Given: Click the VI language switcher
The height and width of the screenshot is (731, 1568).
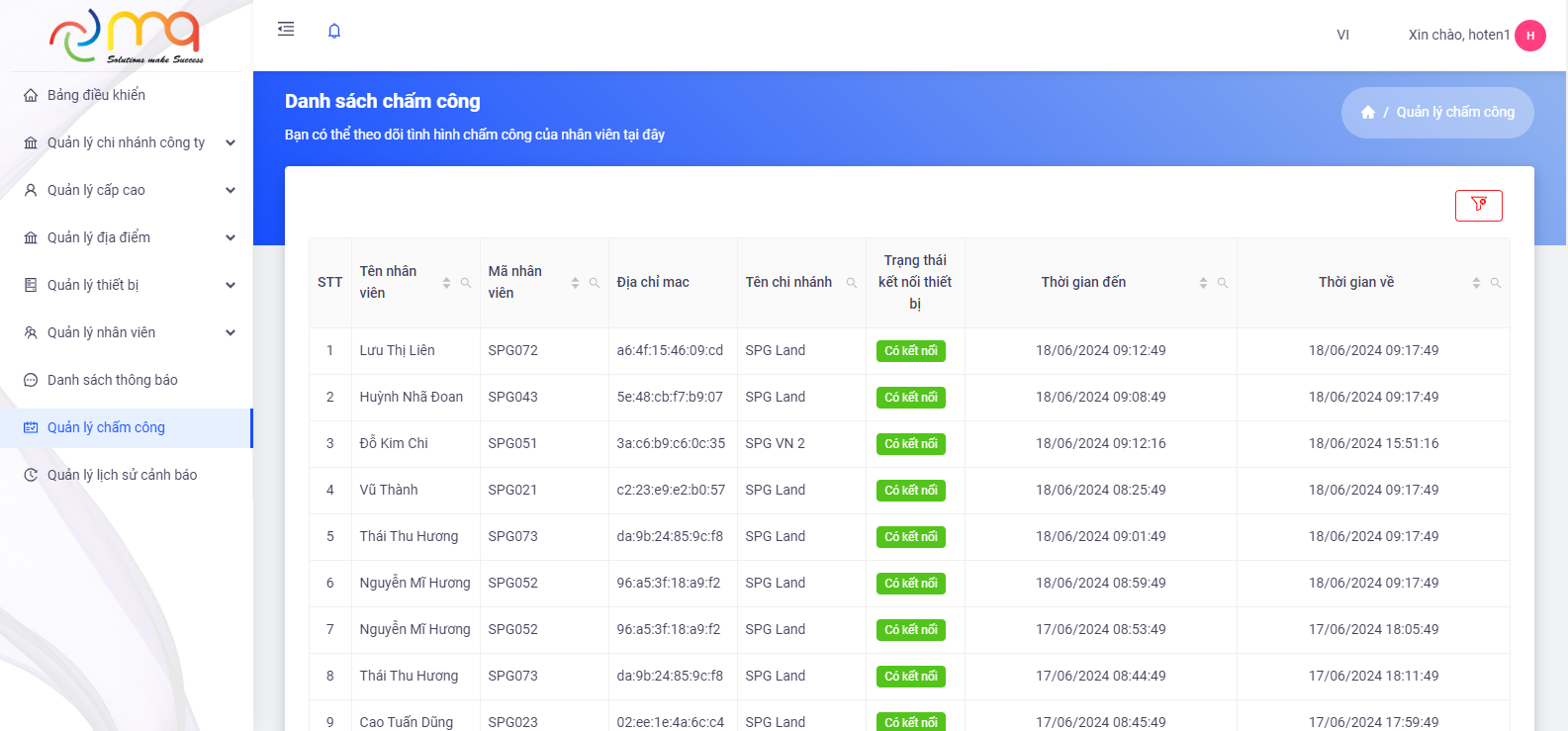Looking at the screenshot, I should (1342, 35).
